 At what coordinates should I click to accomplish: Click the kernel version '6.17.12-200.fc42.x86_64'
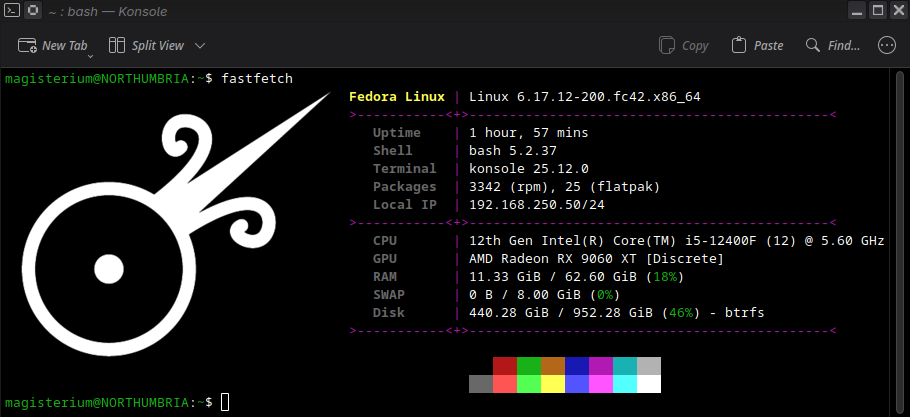pos(609,97)
